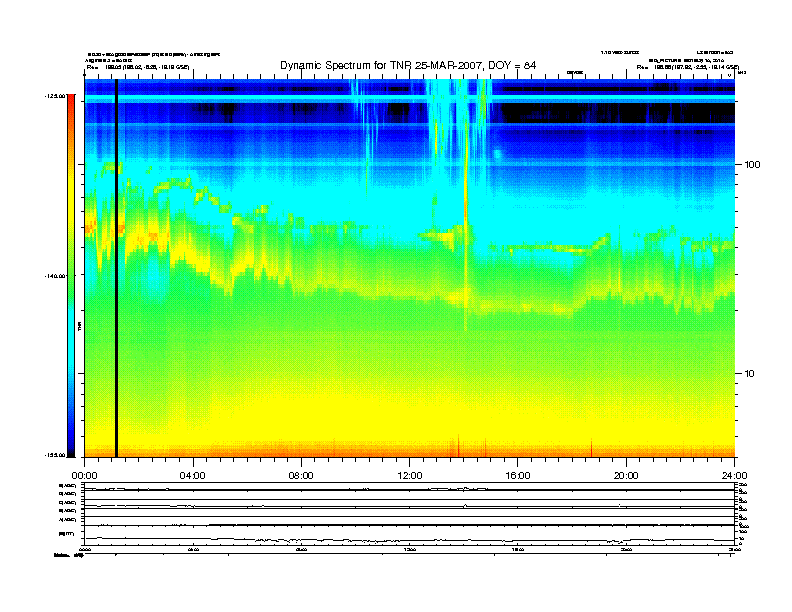The width and height of the screenshot is (792, 612).
Task: Click the 08:00 time axis label
Action: (301, 476)
